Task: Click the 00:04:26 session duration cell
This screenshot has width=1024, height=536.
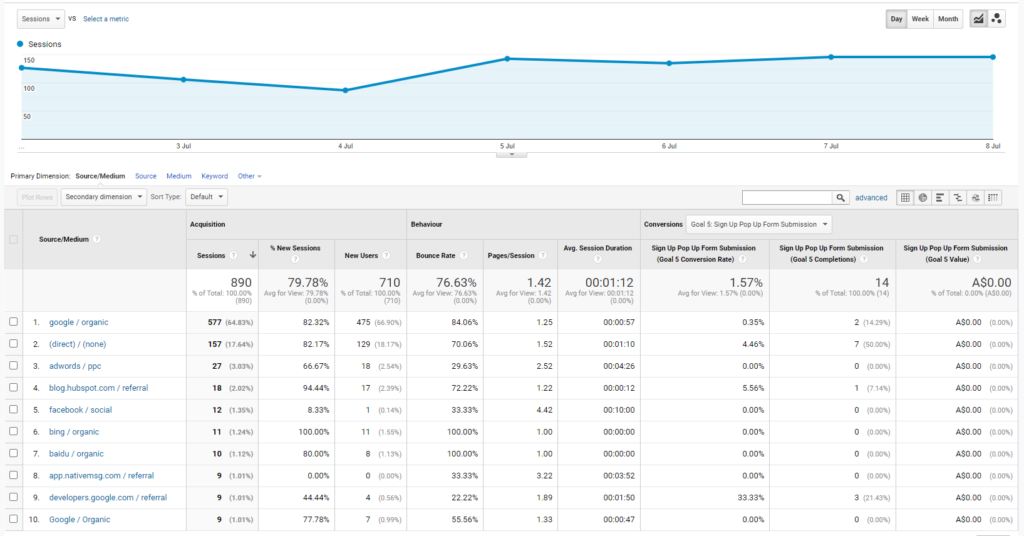Action: point(619,366)
